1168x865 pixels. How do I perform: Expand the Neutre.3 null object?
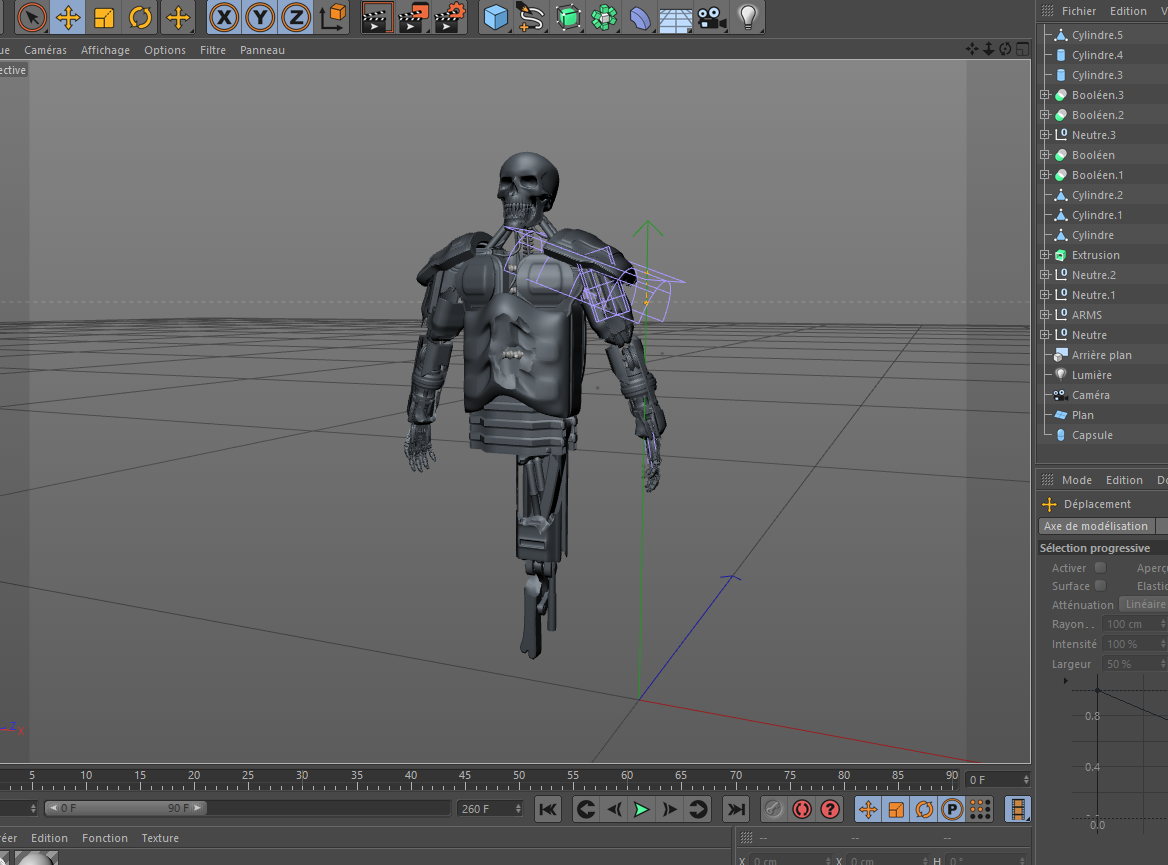(x=1045, y=135)
